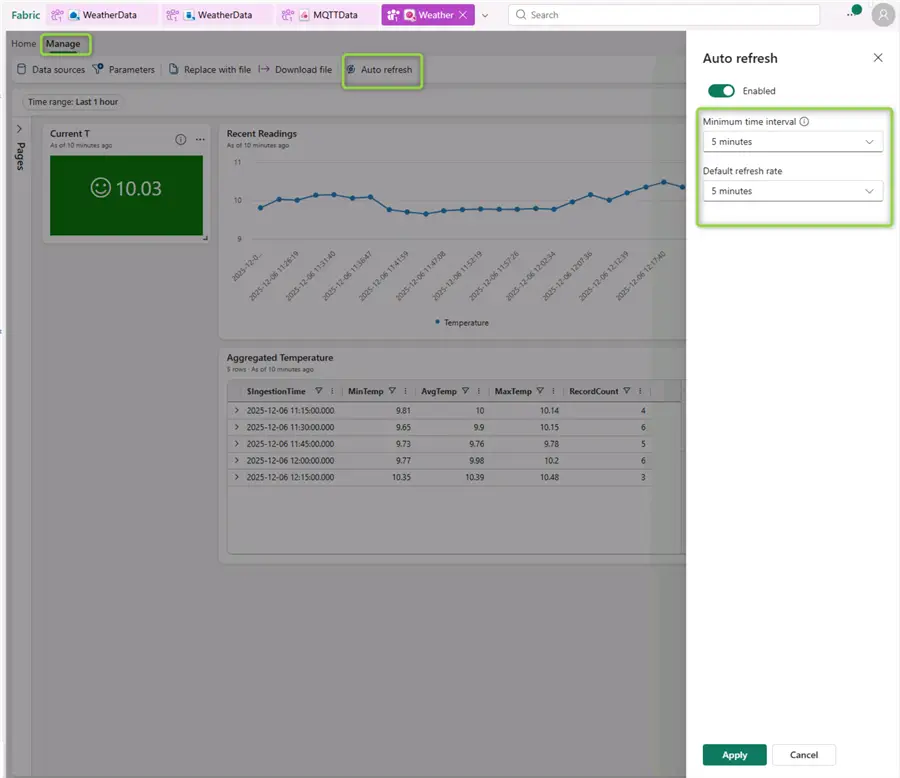The image size is (900, 778).
Task: Open MaxTemp column options menu
Action: pos(553,391)
